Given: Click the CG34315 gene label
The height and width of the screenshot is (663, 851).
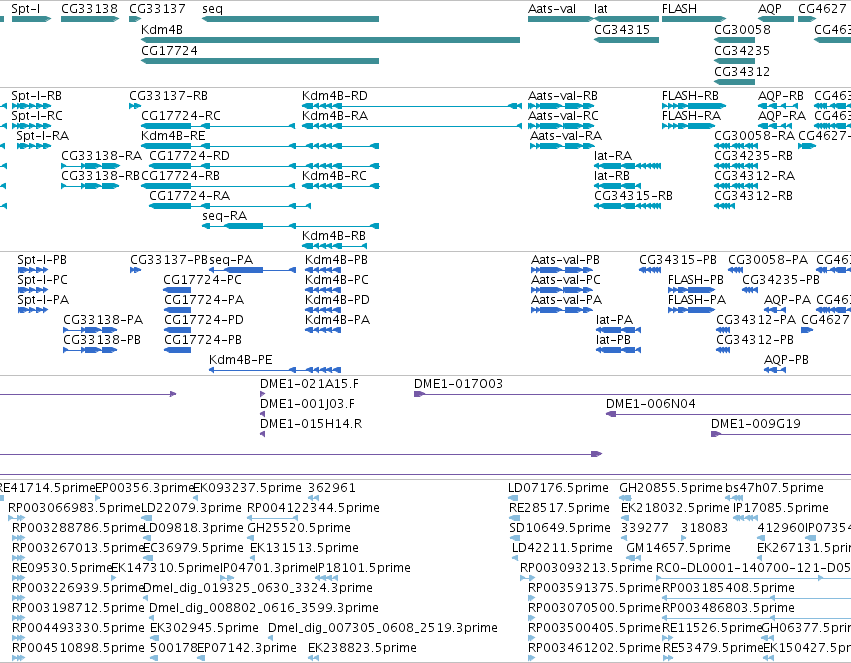Looking at the screenshot, I should pos(622,29).
